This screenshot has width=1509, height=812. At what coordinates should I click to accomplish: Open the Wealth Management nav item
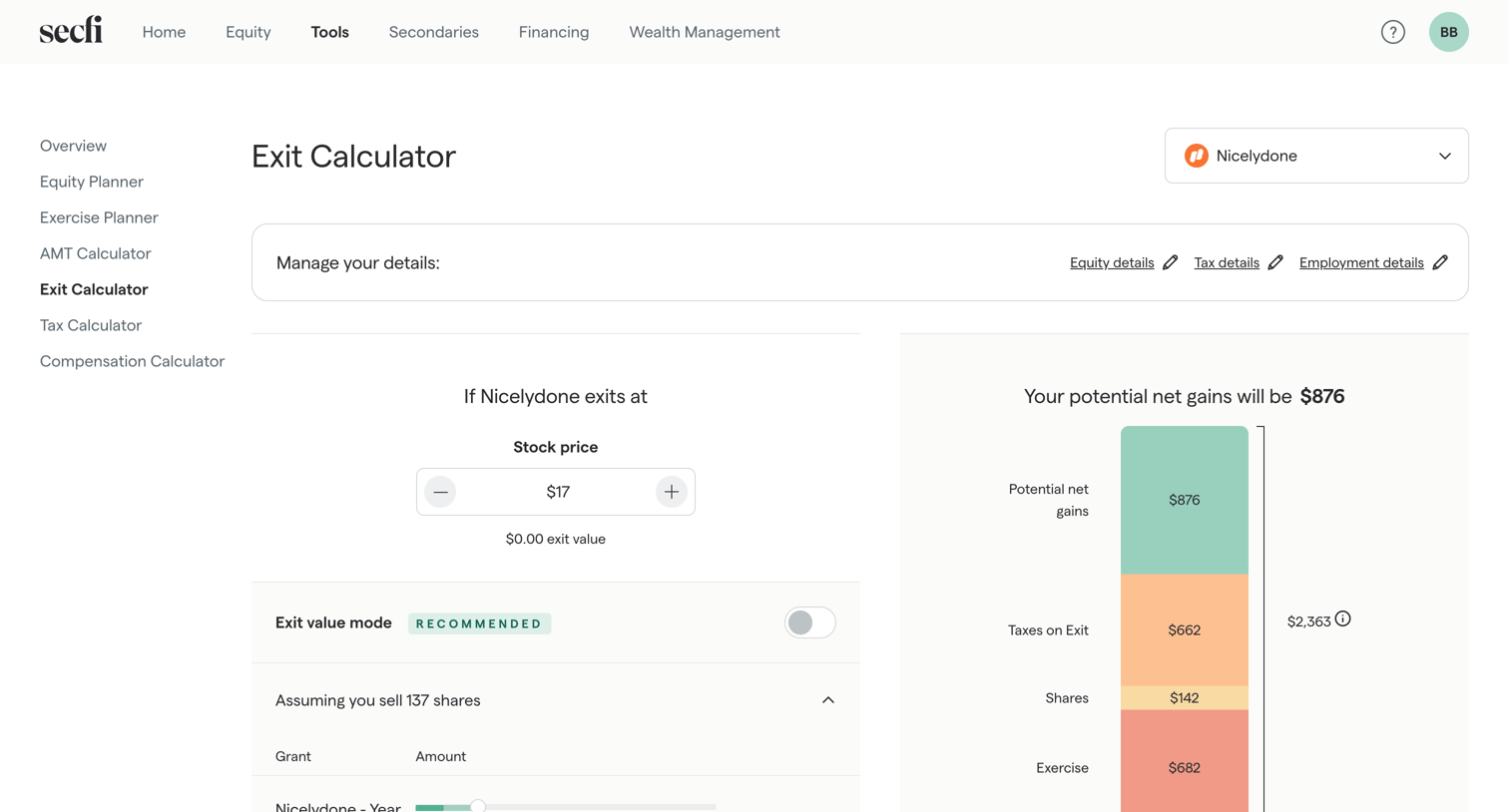click(705, 32)
